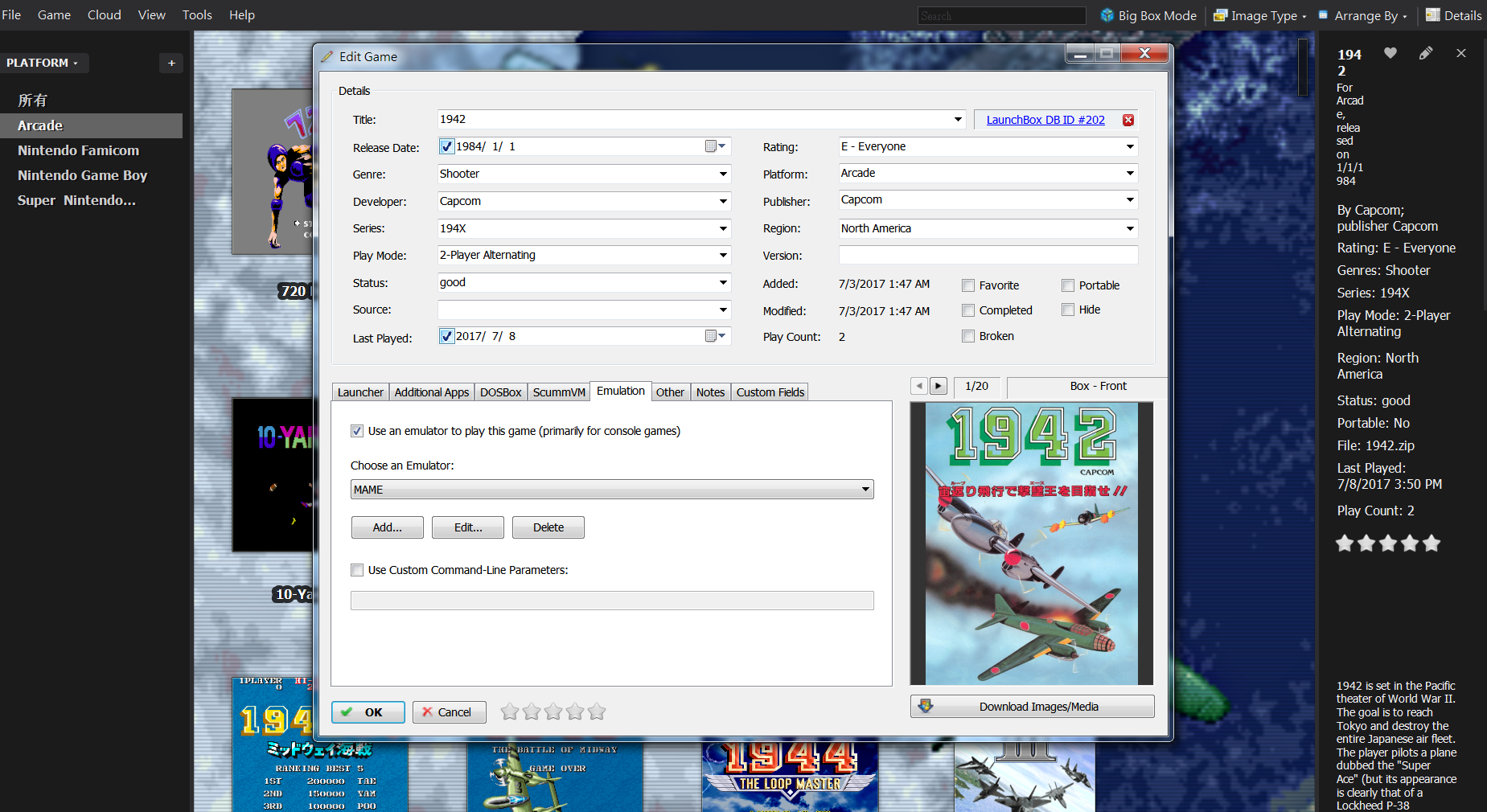This screenshot has width=1487, height=812.
Task: Check the Favorite checkbox
Action: pos(968,285)
